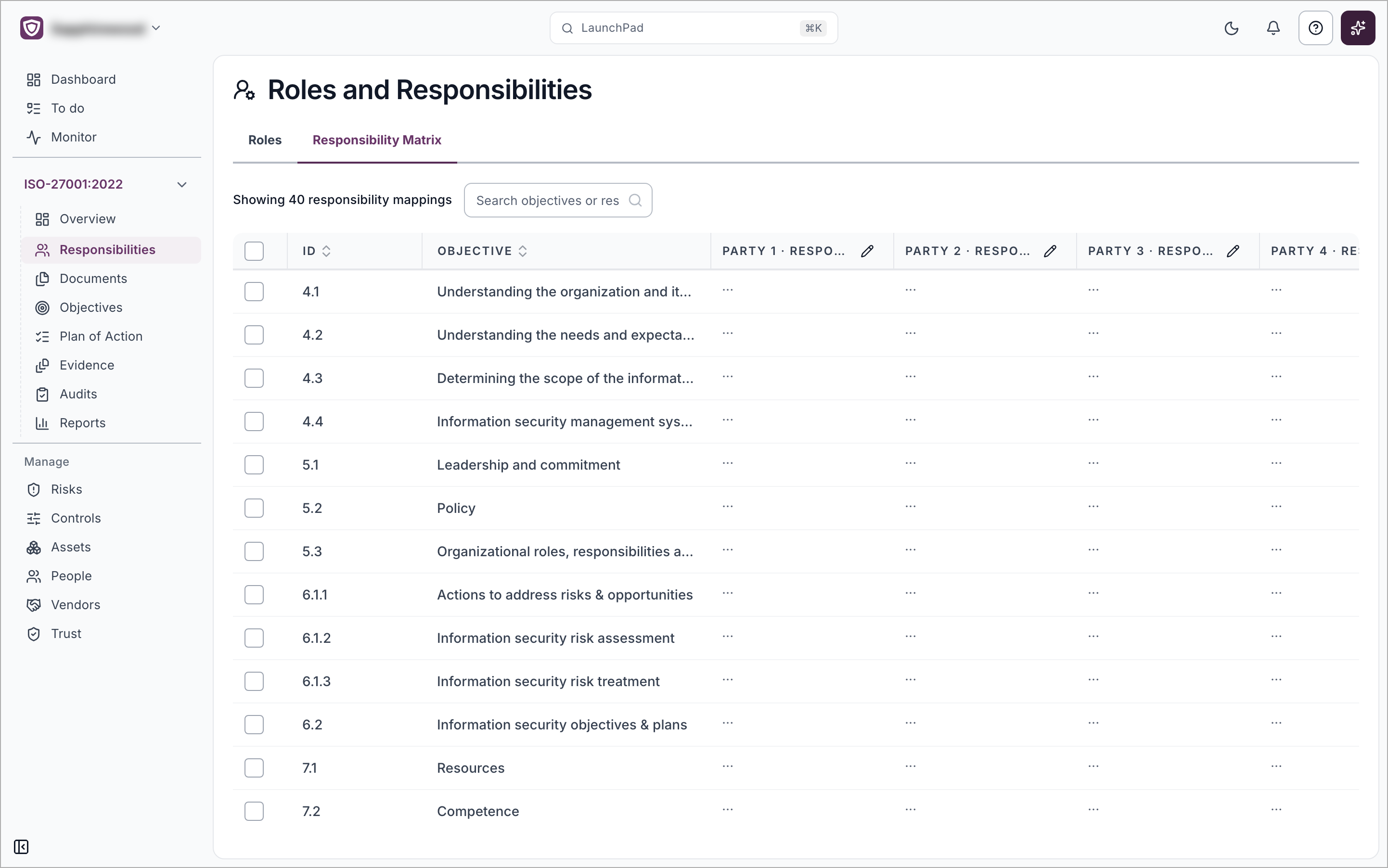Select the Responsibility Matrix tab

click(x=377, y=140)
